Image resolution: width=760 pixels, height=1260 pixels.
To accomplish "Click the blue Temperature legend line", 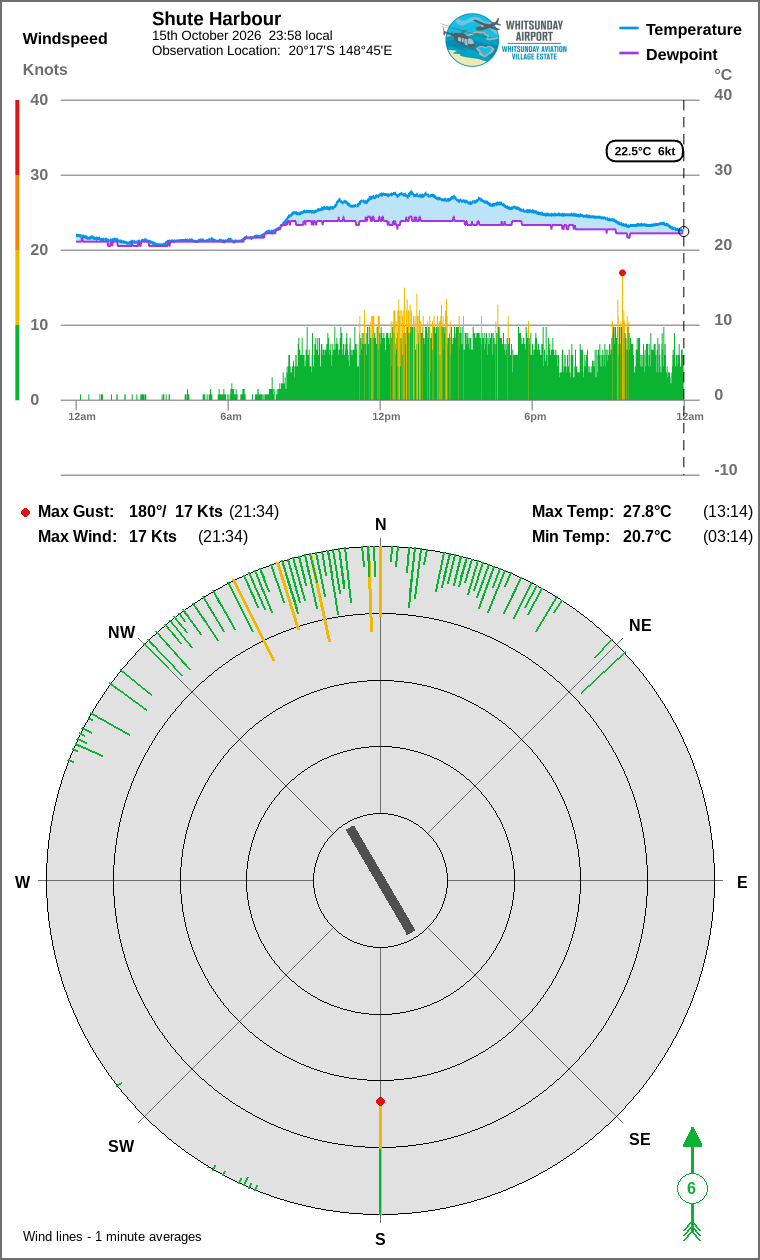I will tap(629, 30).
